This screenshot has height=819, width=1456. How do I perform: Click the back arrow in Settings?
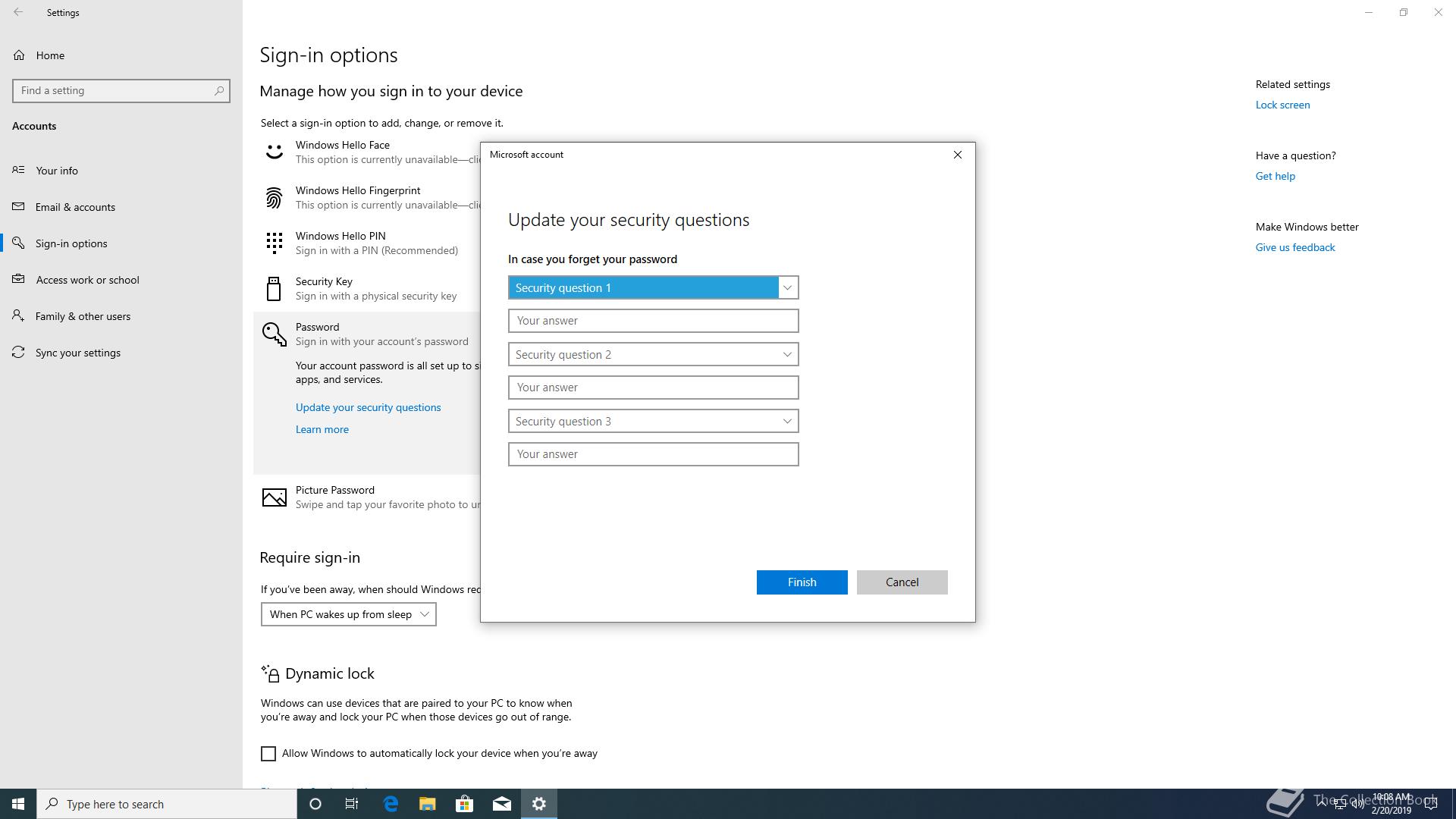coord(18,12)
